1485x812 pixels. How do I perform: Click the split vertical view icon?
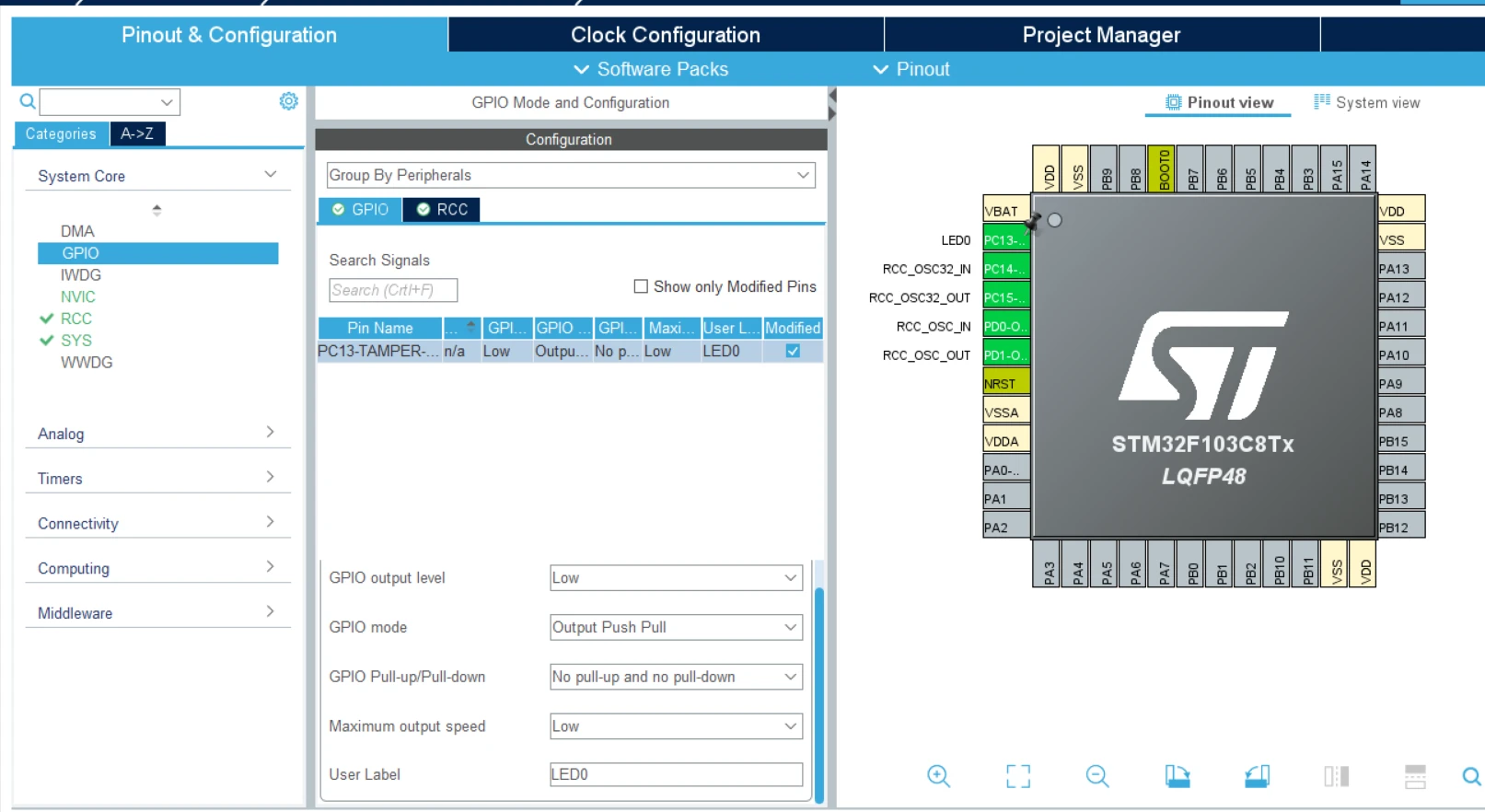tap(1336, 776)
